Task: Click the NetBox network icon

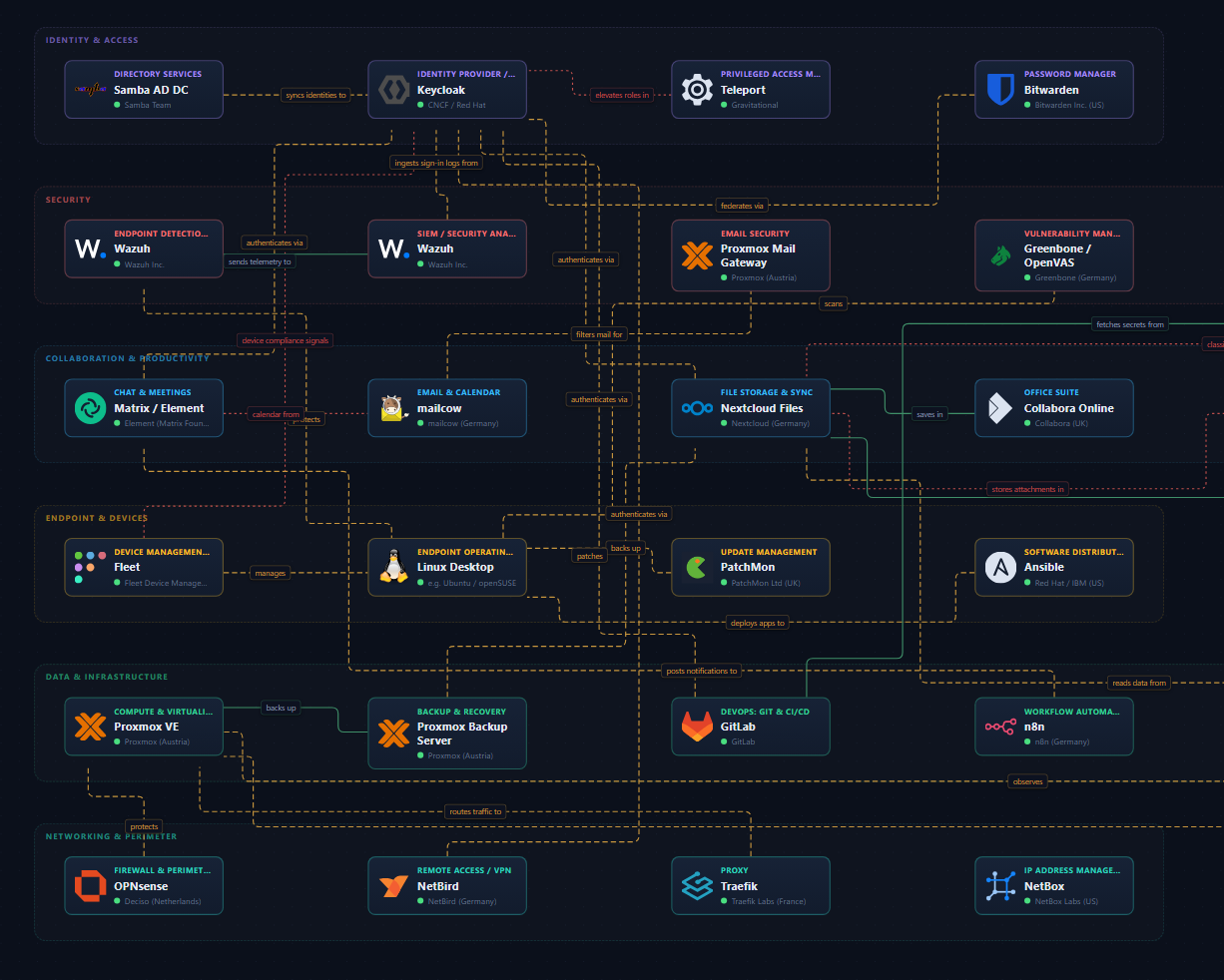Action: click(1000, 885)
